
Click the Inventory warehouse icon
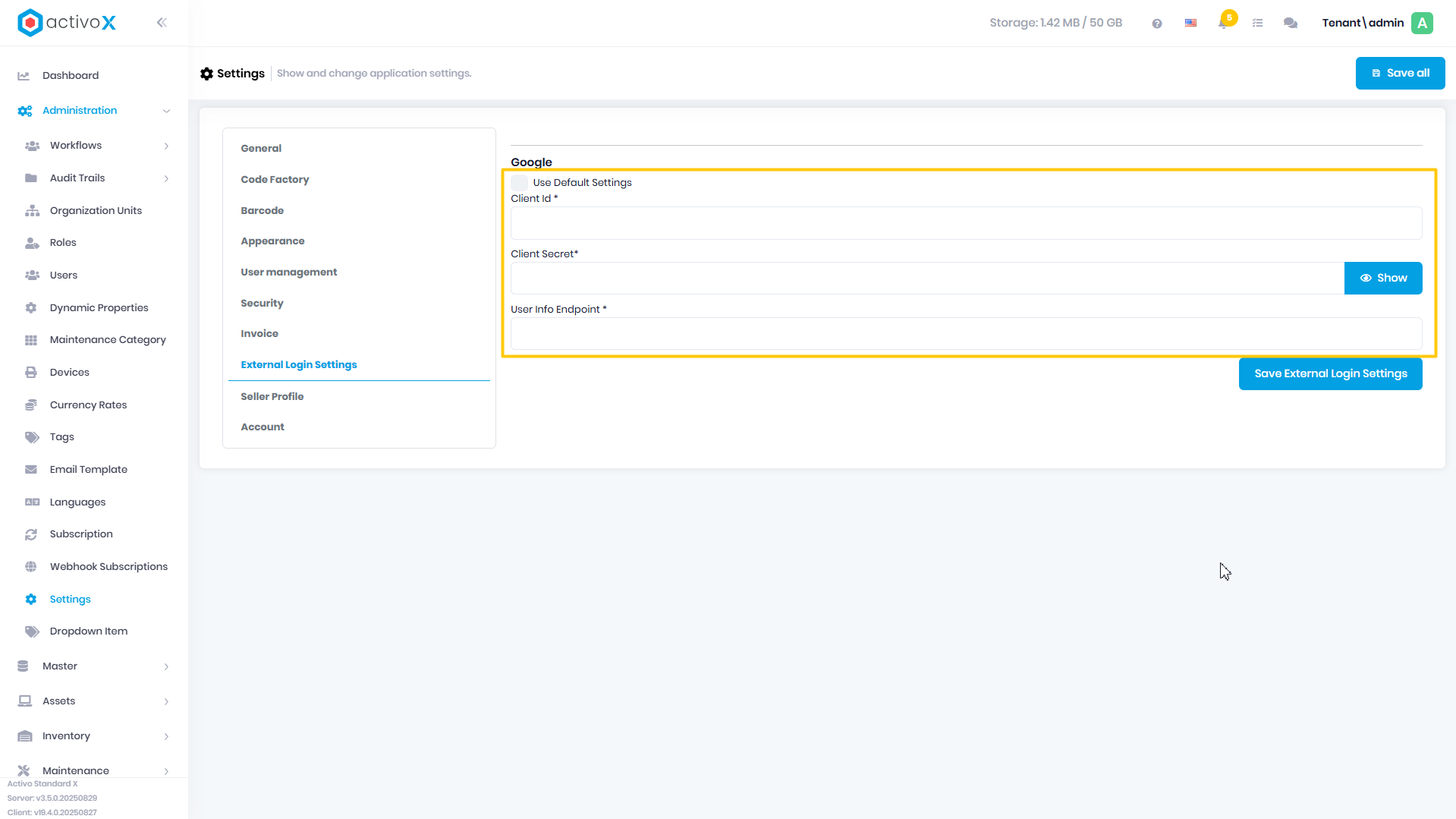point(24,736)
